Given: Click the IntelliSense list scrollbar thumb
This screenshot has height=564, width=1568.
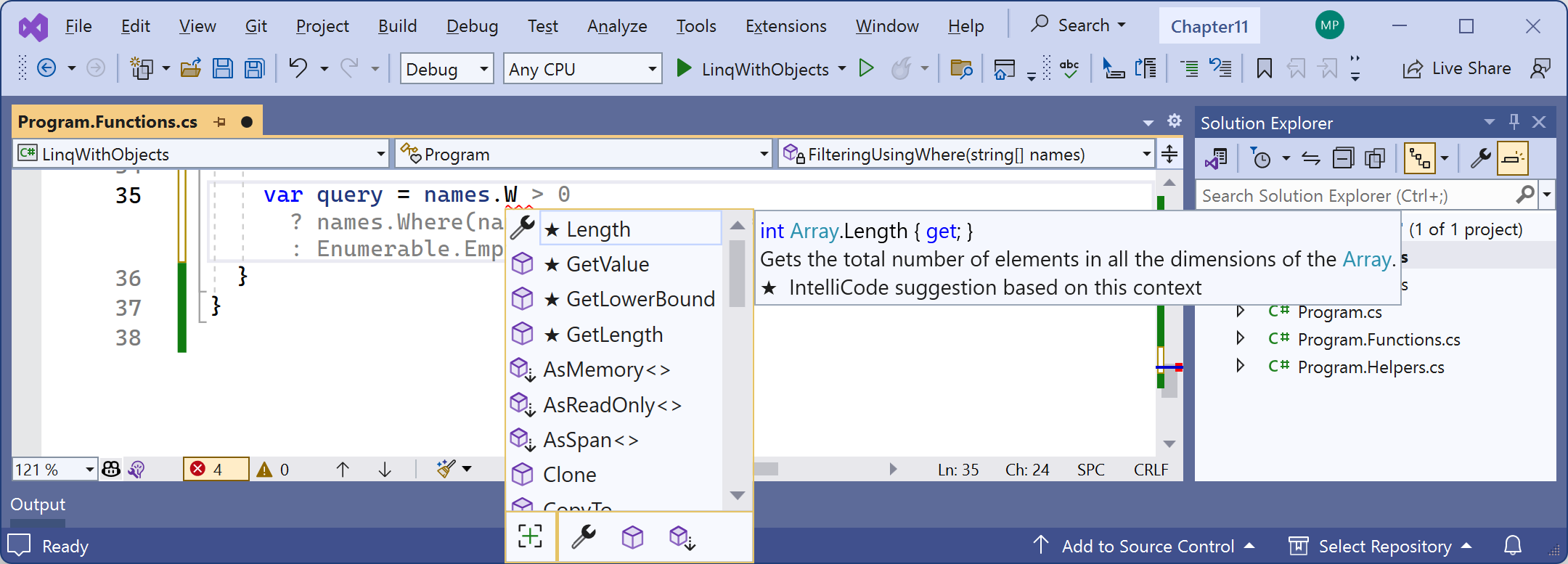Looking at the screenshot, I should pyautogui.click(x=737, y=273).
